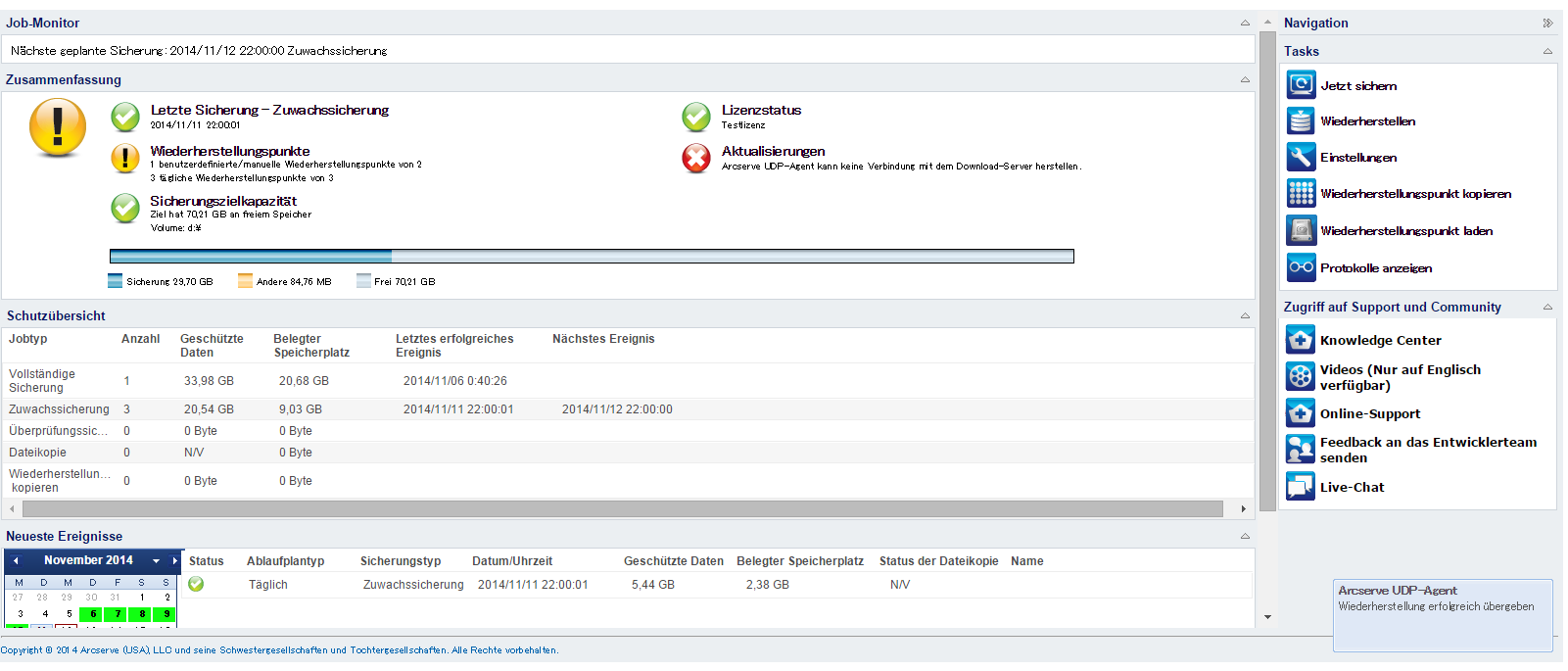Click Status der Dateikopie column header
Image resolution: width=1568 pixels, height=671 pixels.
938,561
